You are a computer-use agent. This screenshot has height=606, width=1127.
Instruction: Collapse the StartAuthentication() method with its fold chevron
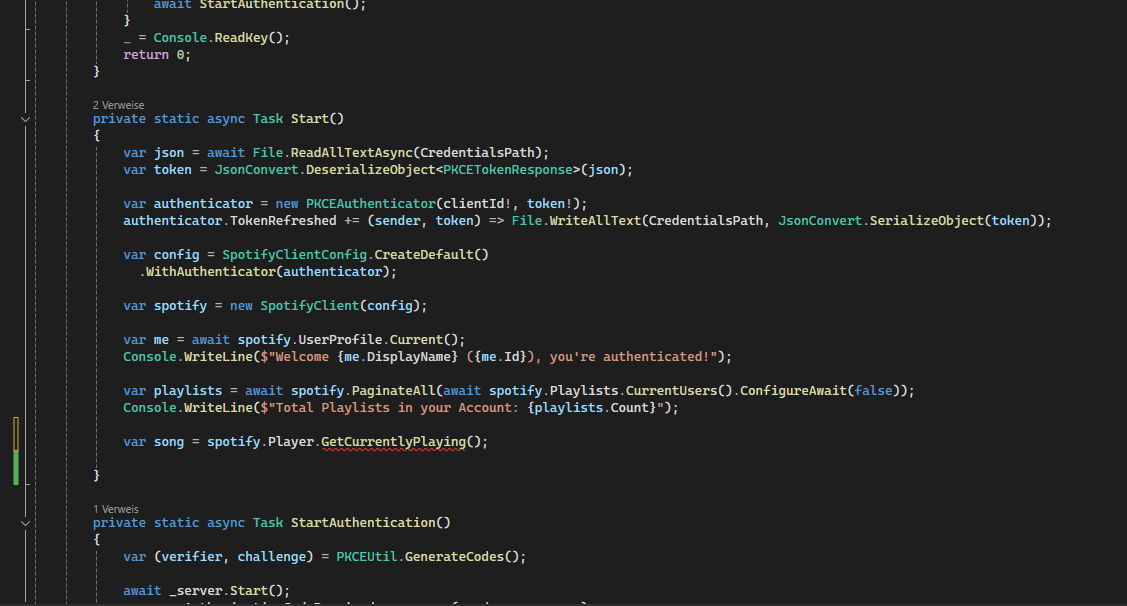coord(25,523)
